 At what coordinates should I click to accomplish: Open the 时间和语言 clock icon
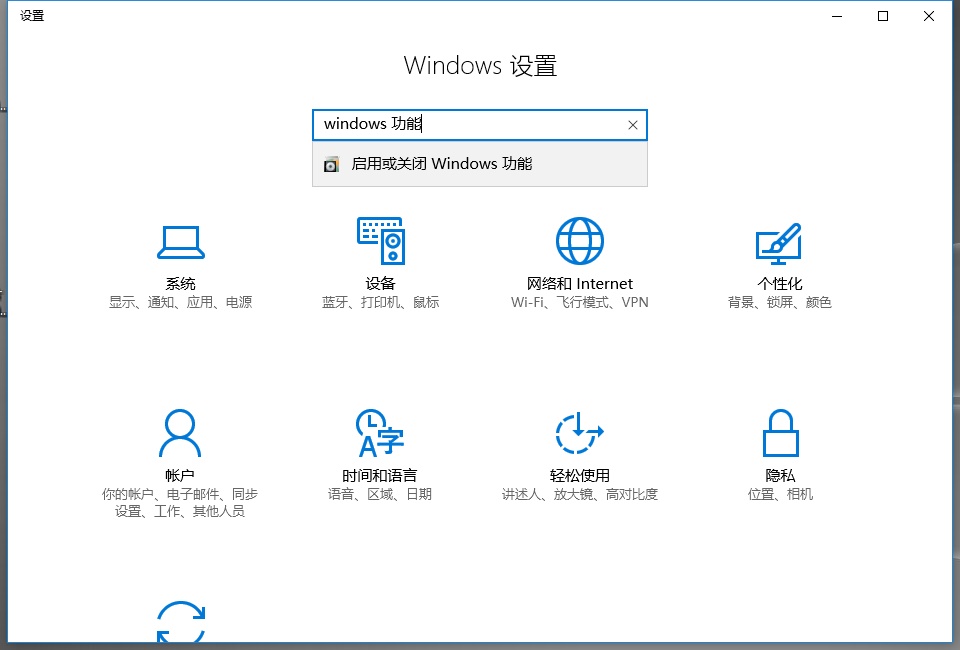[380, 433]
